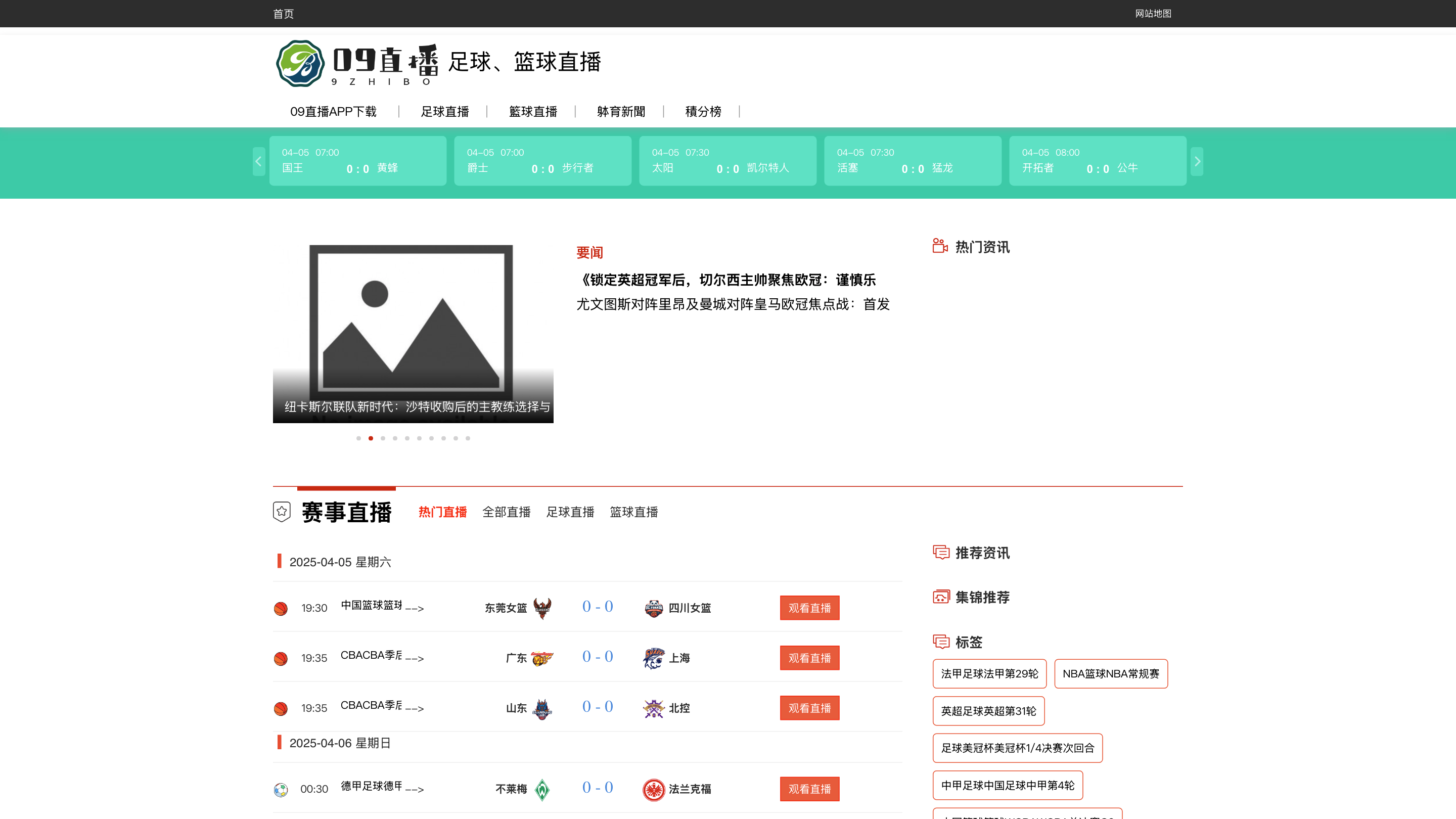
Task: Switch to the 足球直播 match tab
Action: [570, 512]
